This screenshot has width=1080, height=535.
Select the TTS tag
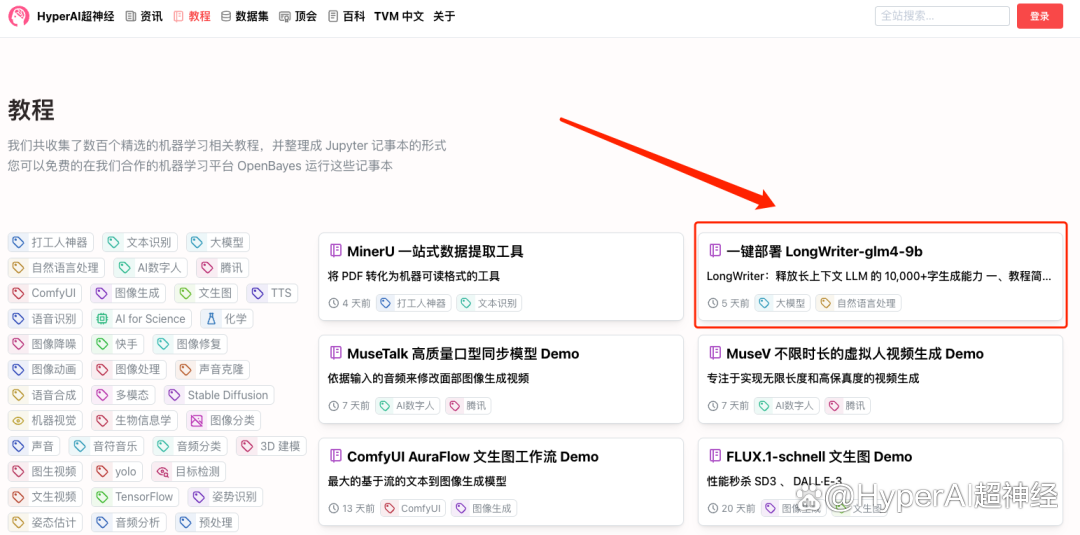pos(272,293)
